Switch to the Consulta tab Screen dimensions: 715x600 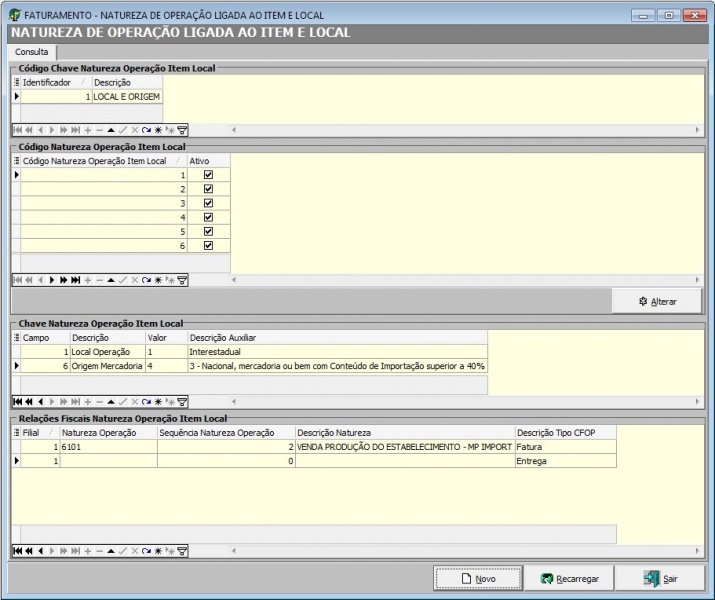(31, 51)
